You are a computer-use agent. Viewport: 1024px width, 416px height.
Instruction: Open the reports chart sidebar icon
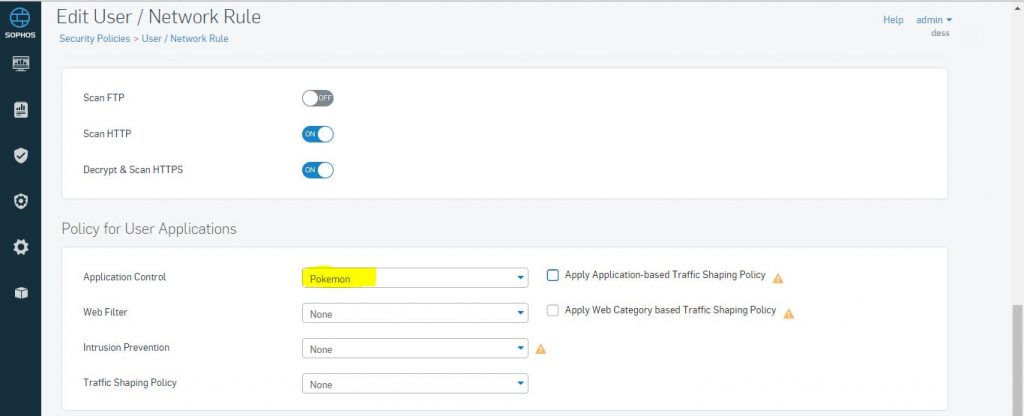(21, 110)
